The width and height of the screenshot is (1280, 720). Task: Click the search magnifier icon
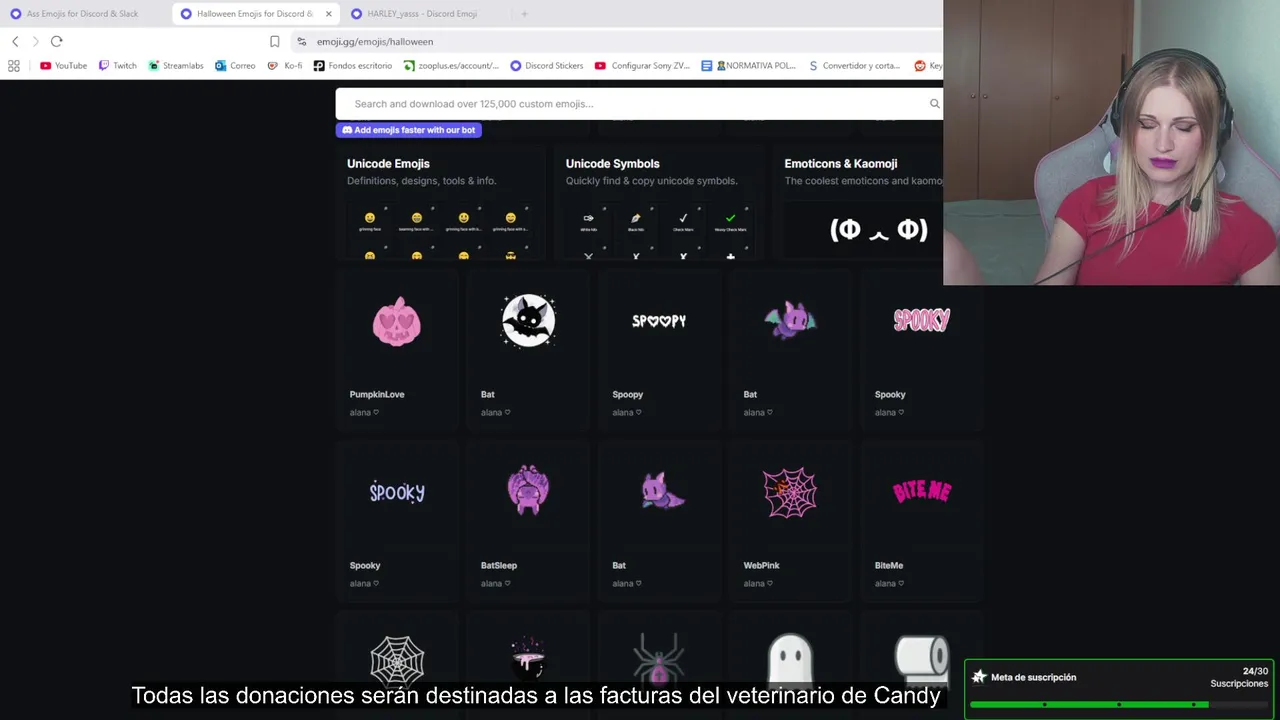[935, 104]
